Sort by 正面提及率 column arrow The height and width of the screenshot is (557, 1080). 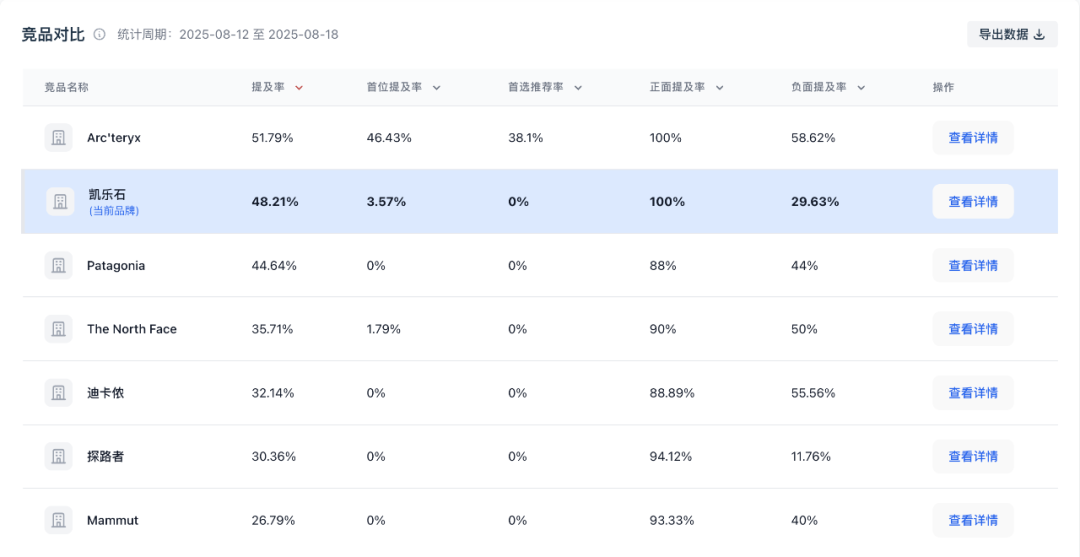pyautogui.click(x=719, y=87)
